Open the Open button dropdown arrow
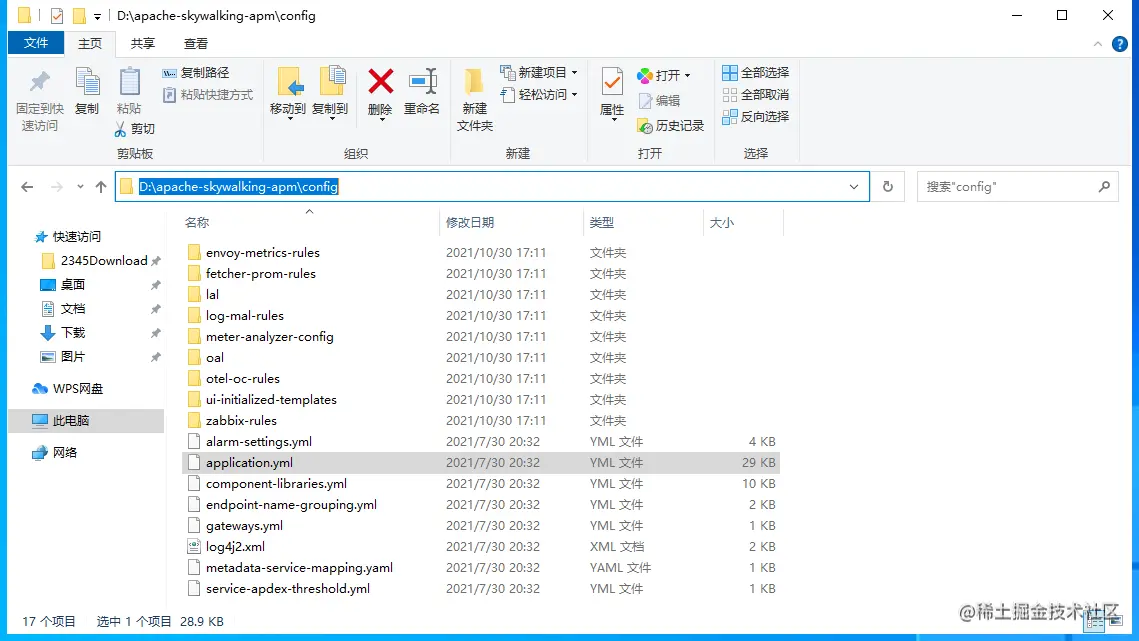Viewport: 1139px width, 641px height. pos(687,76)
